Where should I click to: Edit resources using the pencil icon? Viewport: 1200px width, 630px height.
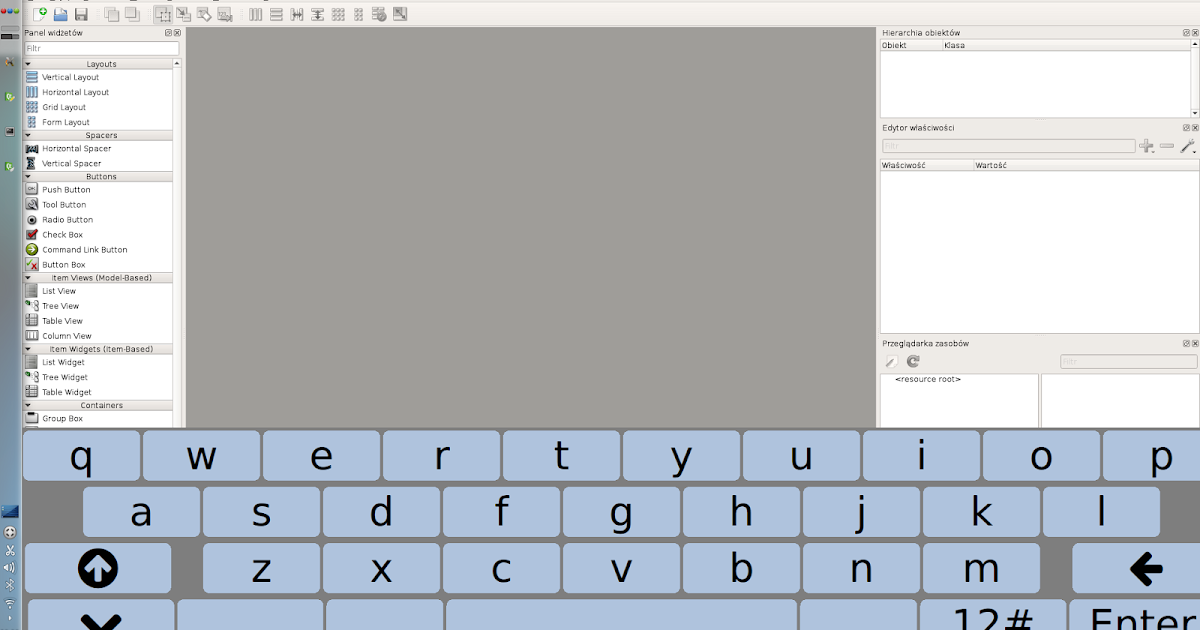coord(890,361)
